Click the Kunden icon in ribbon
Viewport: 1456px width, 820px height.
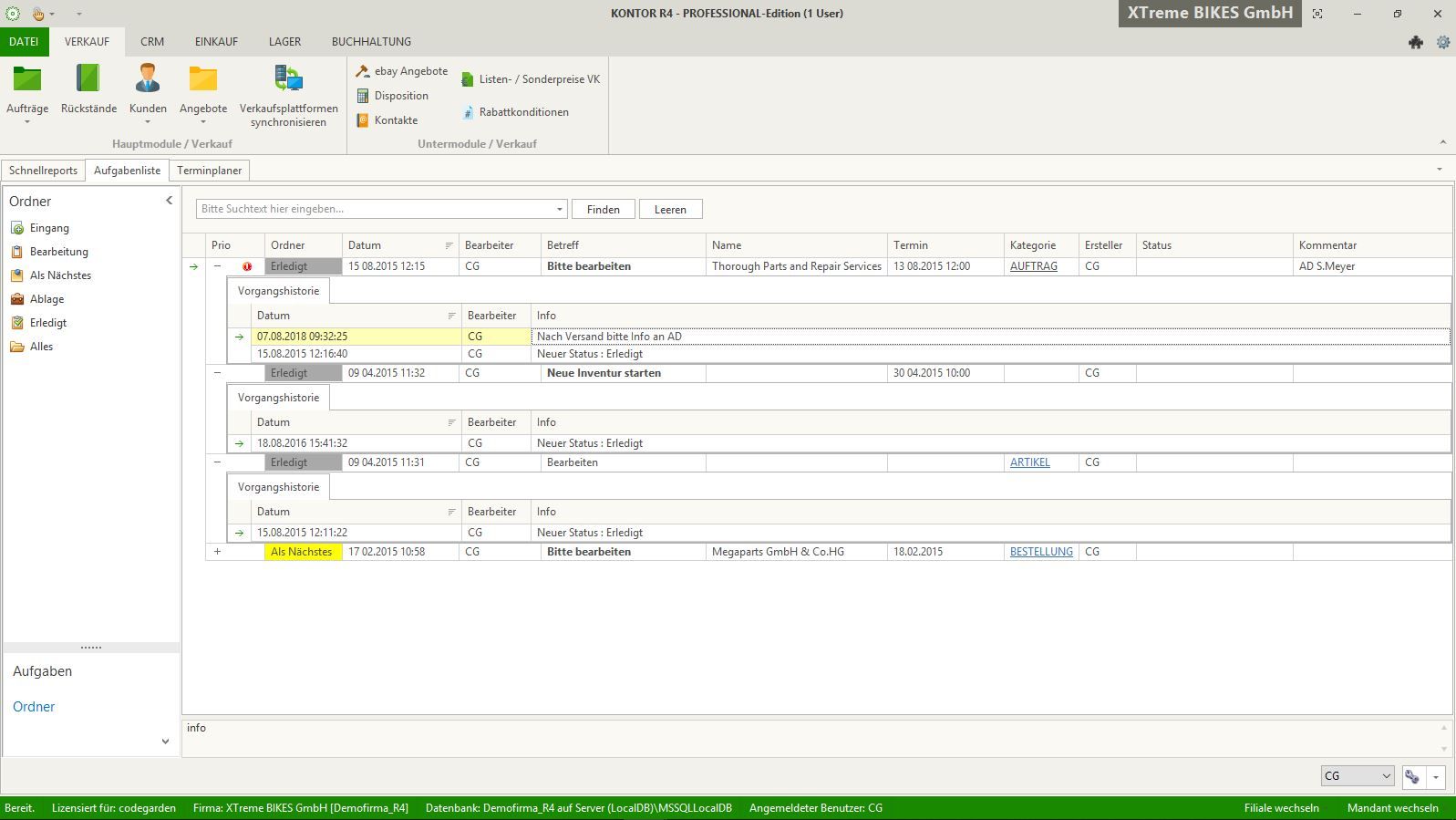[148, 80]
